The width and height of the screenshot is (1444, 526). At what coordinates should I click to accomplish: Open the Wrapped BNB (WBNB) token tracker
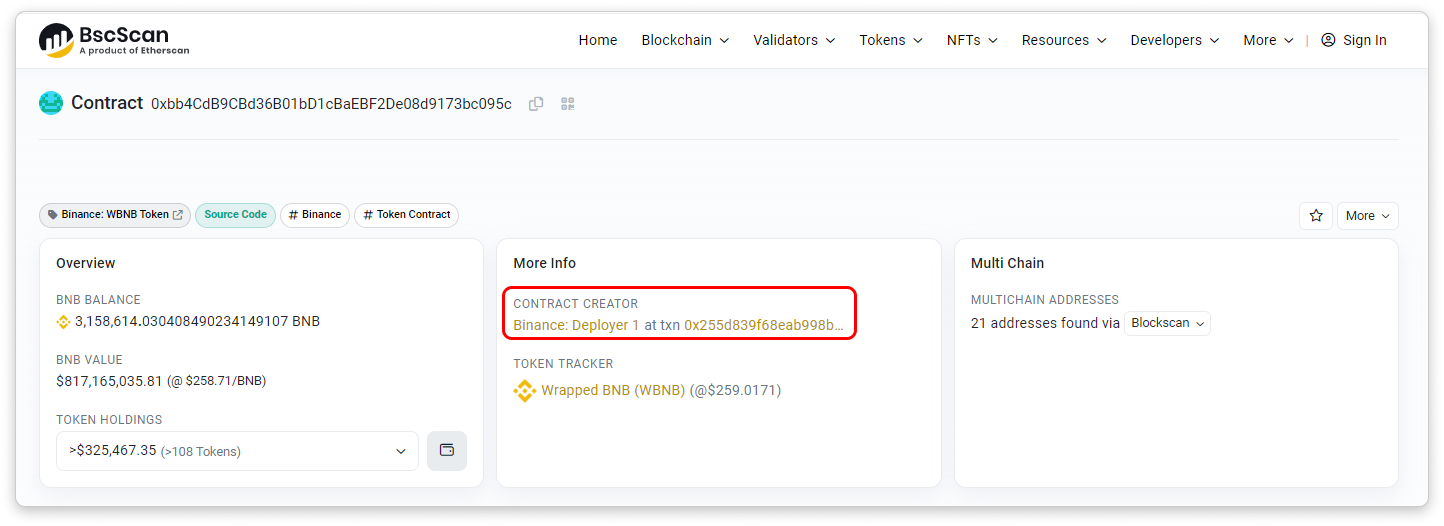point(613,391)
